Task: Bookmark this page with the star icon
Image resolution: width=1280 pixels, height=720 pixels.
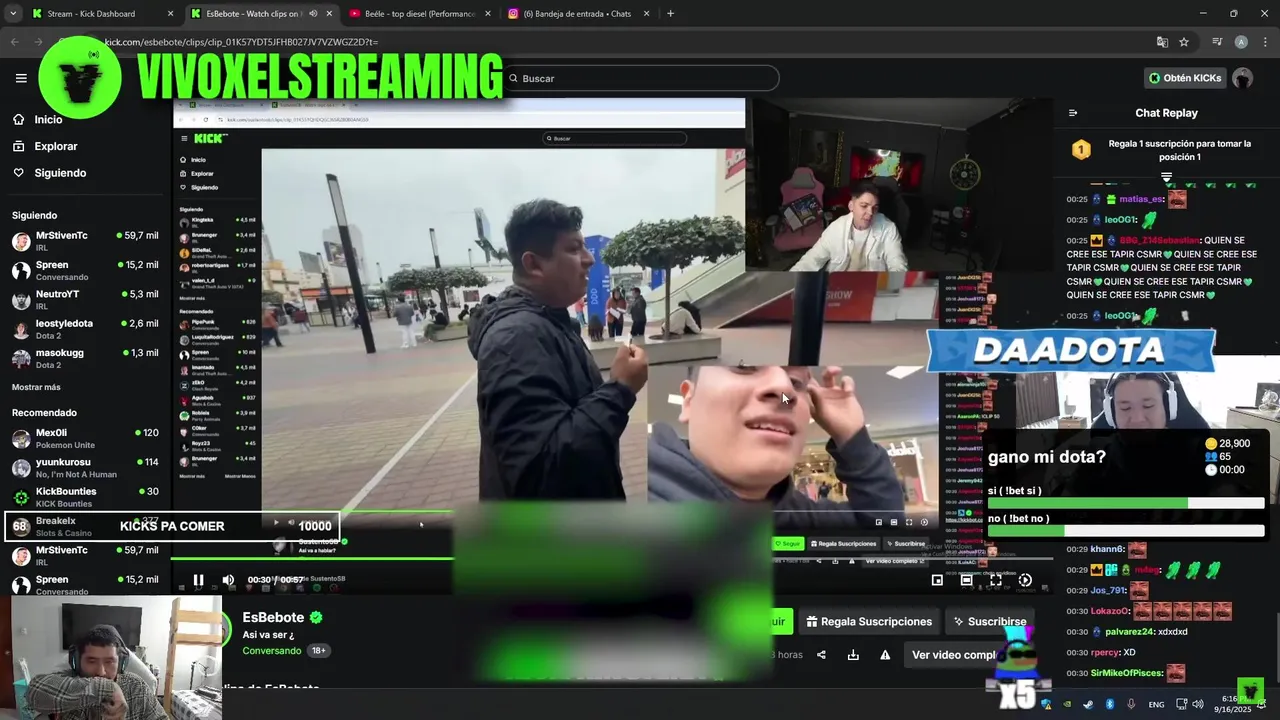Action: click(x=1184, y=42)
